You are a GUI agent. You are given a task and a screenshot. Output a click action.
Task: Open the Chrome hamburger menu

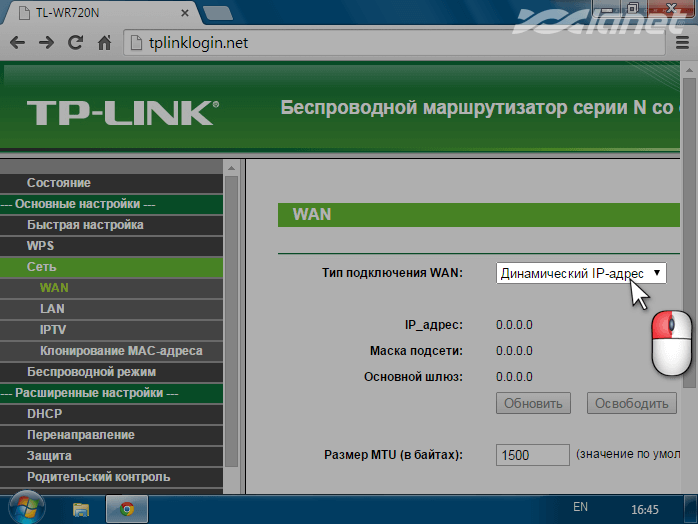tap(682, 43)
